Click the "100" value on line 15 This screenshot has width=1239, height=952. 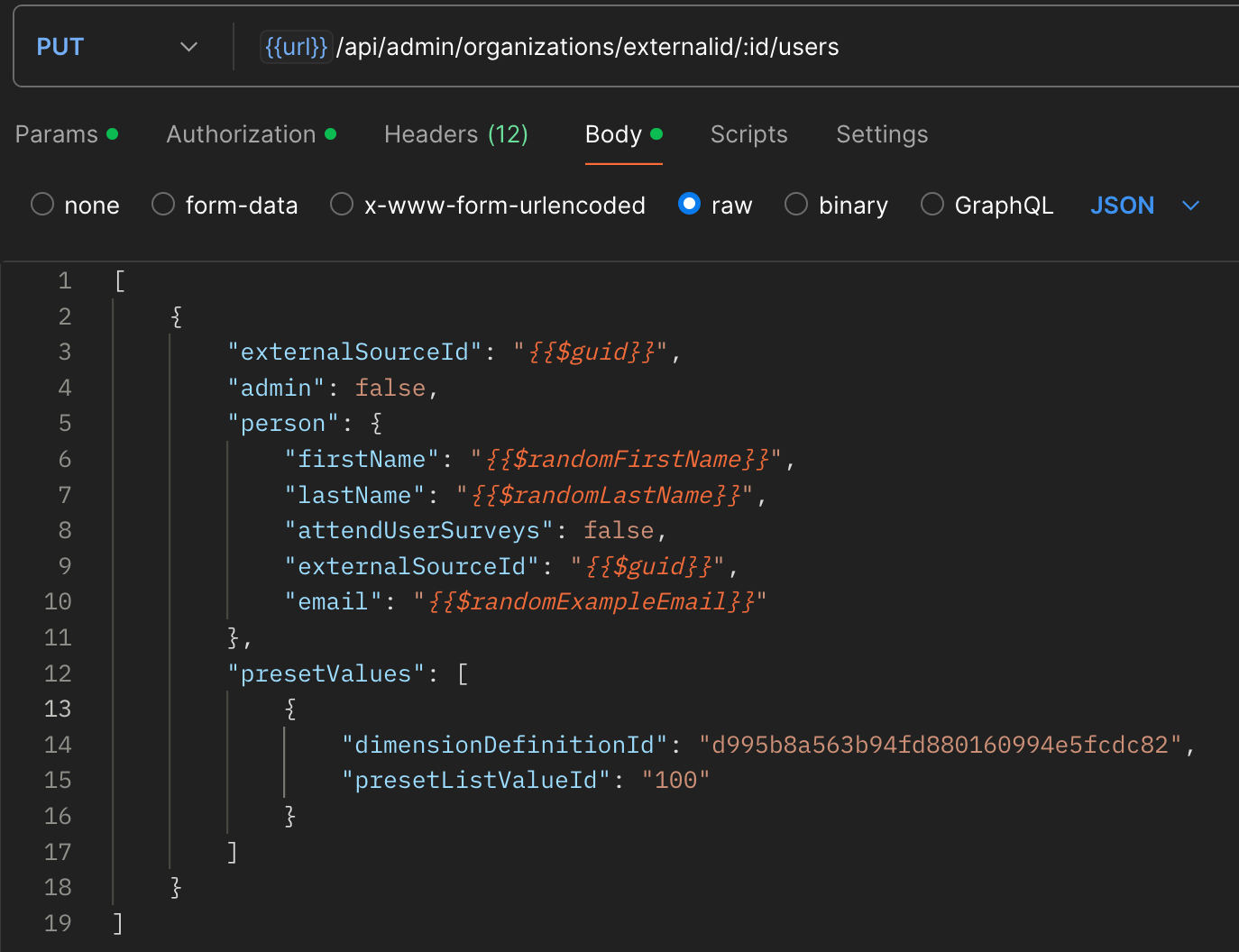[676, 780]
